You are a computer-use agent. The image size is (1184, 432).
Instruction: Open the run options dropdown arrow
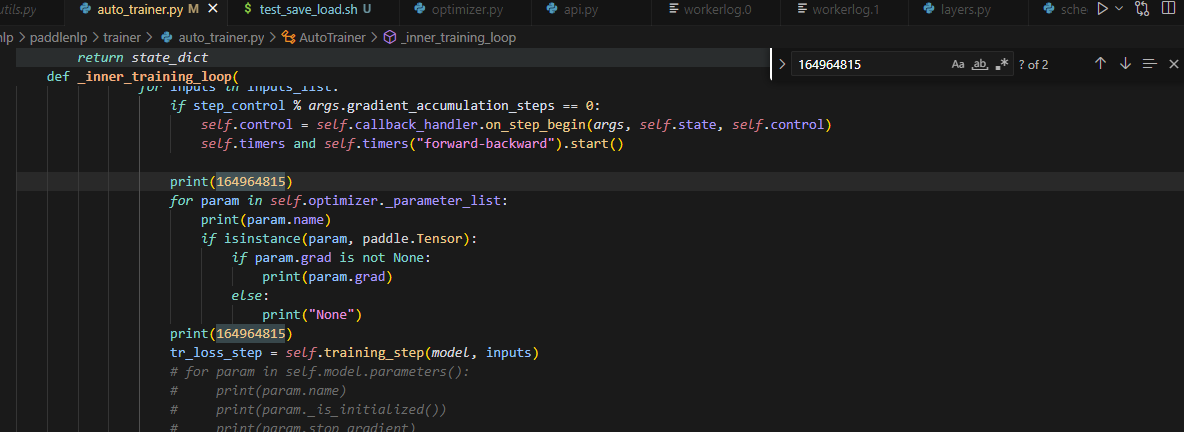(1119, 9)
